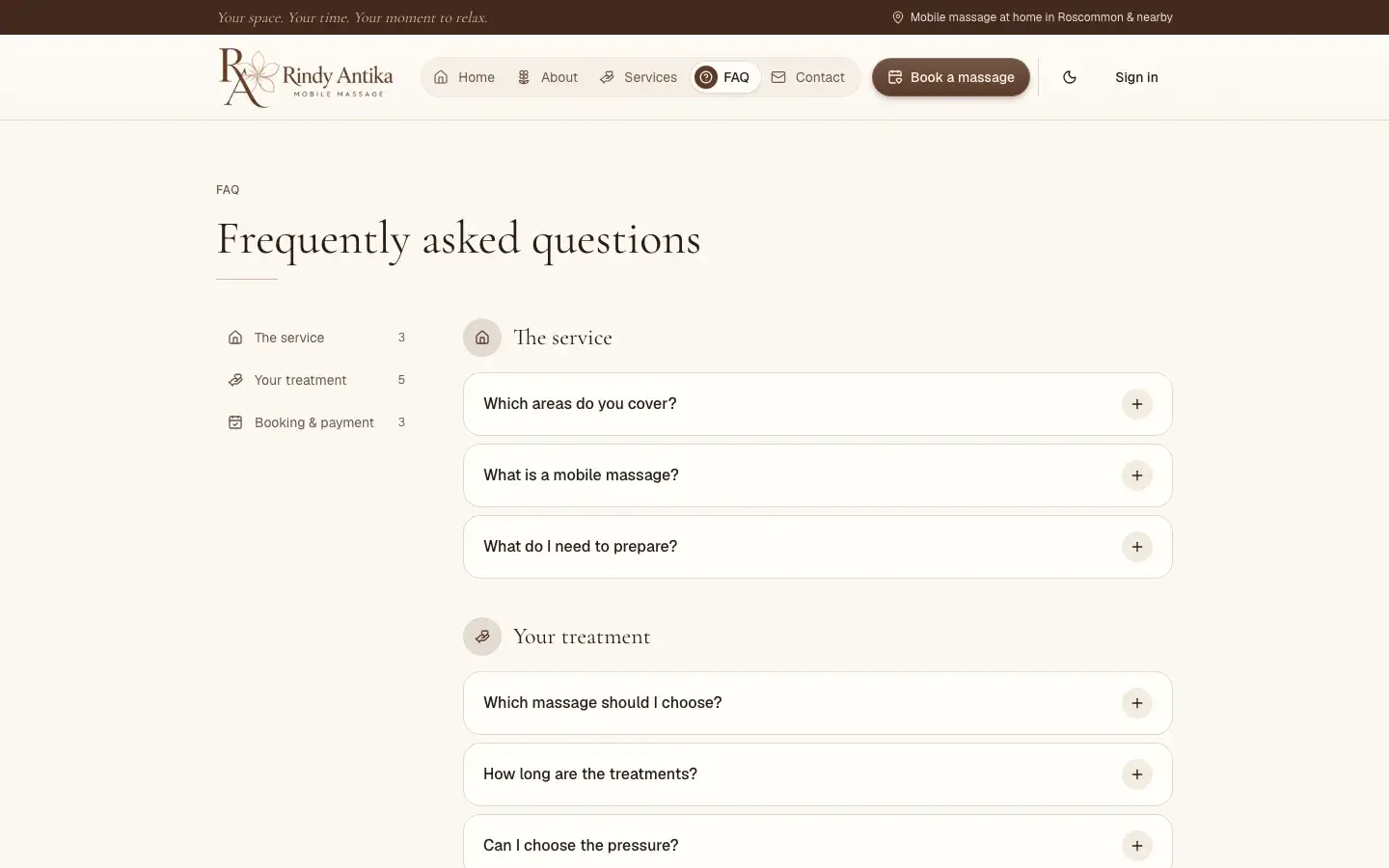This screenshot has height=868, width=1389.
Task: Toggle dark mode with the moon icon
Action: tap(1070, 77)
